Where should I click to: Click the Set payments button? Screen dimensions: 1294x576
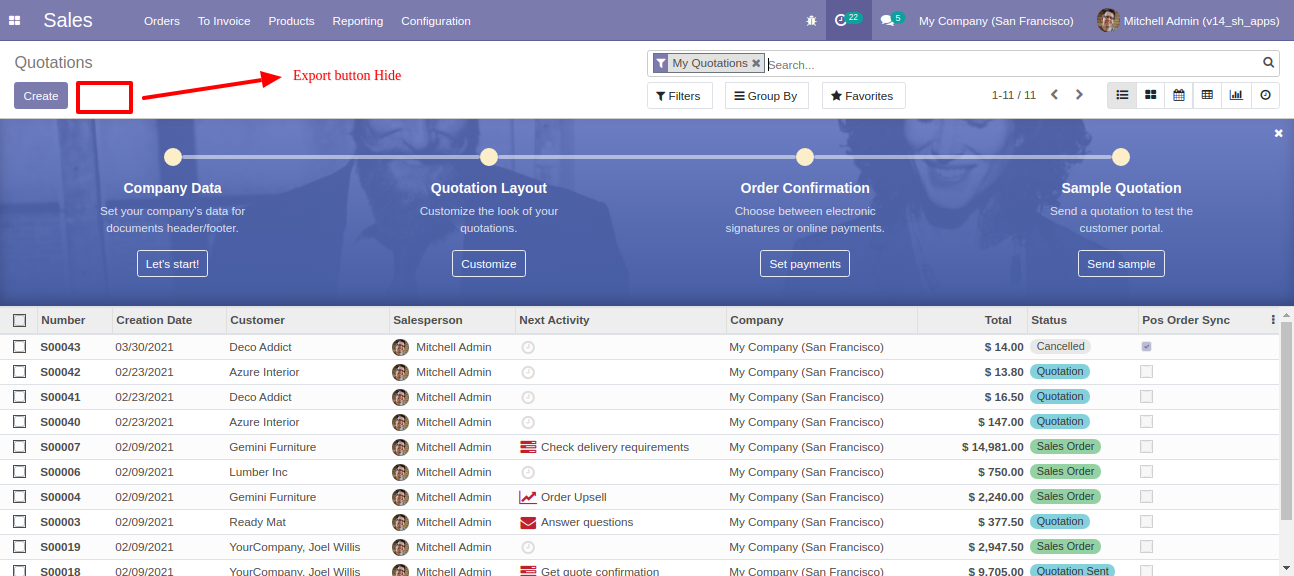(805, 264)
